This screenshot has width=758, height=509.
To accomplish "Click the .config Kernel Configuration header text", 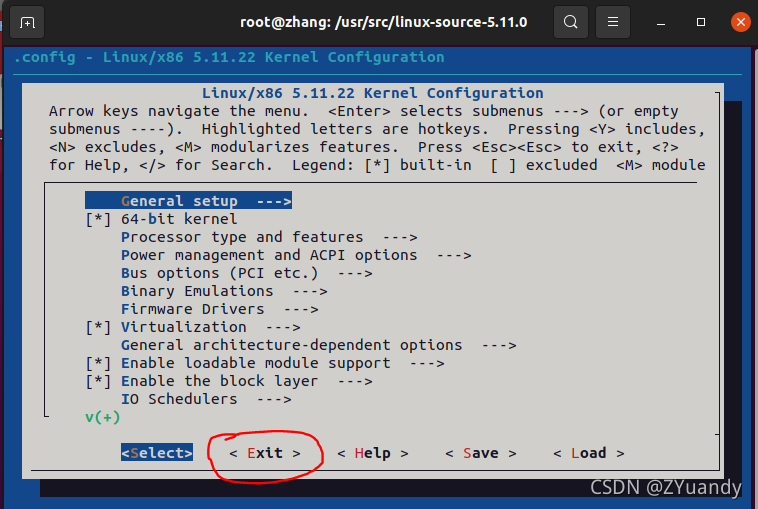I will pos(229,57).
